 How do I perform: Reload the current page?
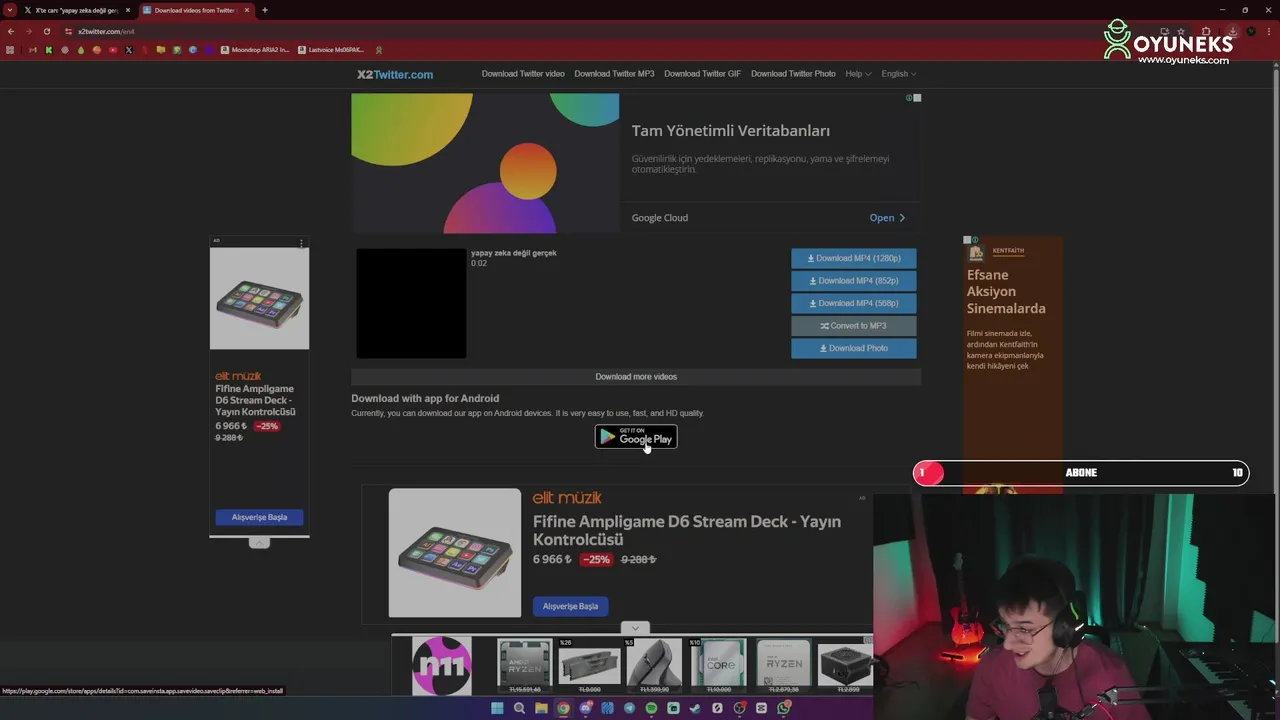click(x=47, y=31)
